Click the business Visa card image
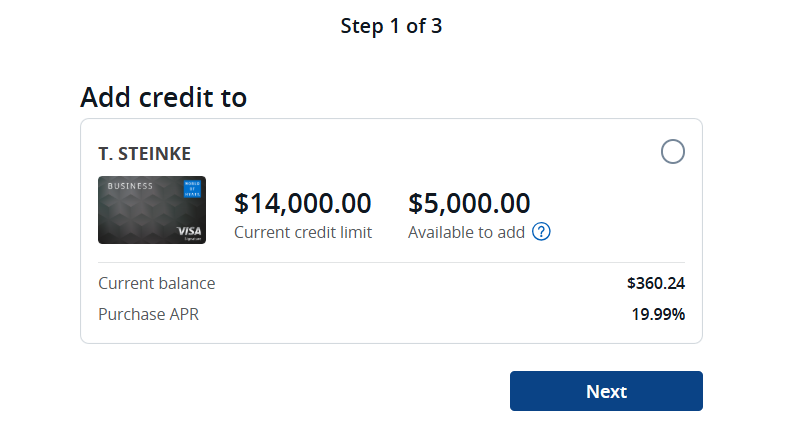Image resolution: width=785 pixels, height=439 pixels. [x=152, y=210]
